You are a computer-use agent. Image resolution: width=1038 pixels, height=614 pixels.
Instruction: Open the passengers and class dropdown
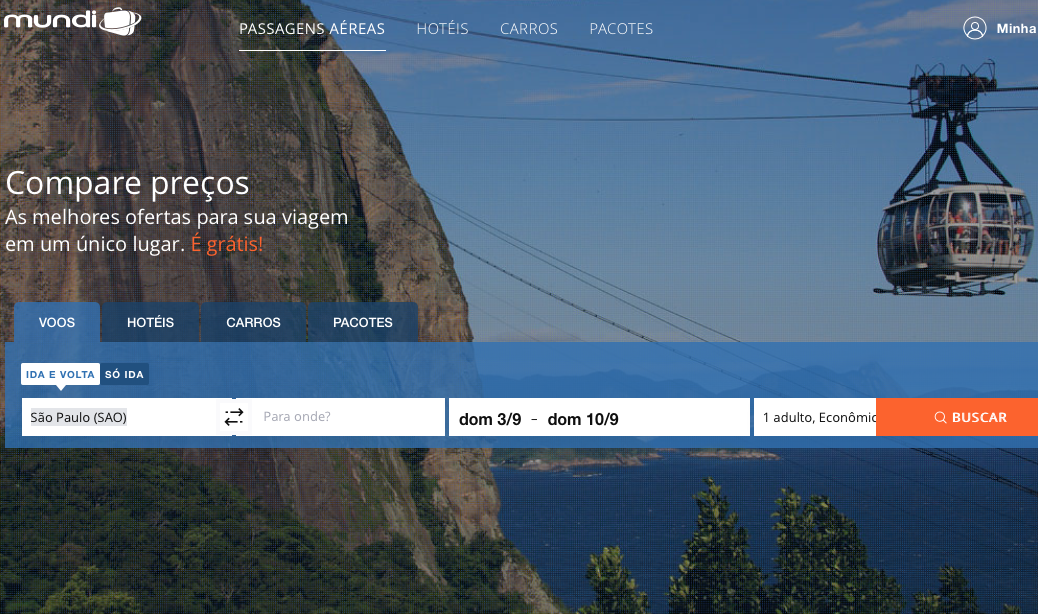pos(815,417)
